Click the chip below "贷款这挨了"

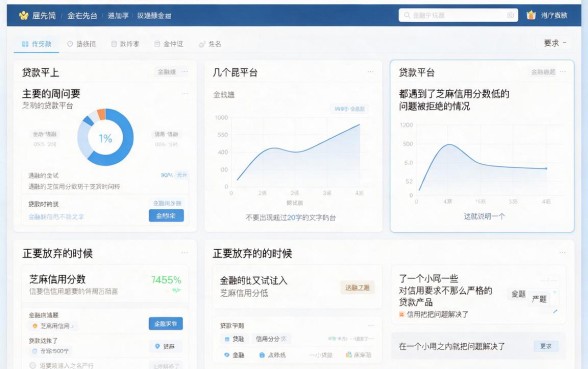click(x=51, y=351)
